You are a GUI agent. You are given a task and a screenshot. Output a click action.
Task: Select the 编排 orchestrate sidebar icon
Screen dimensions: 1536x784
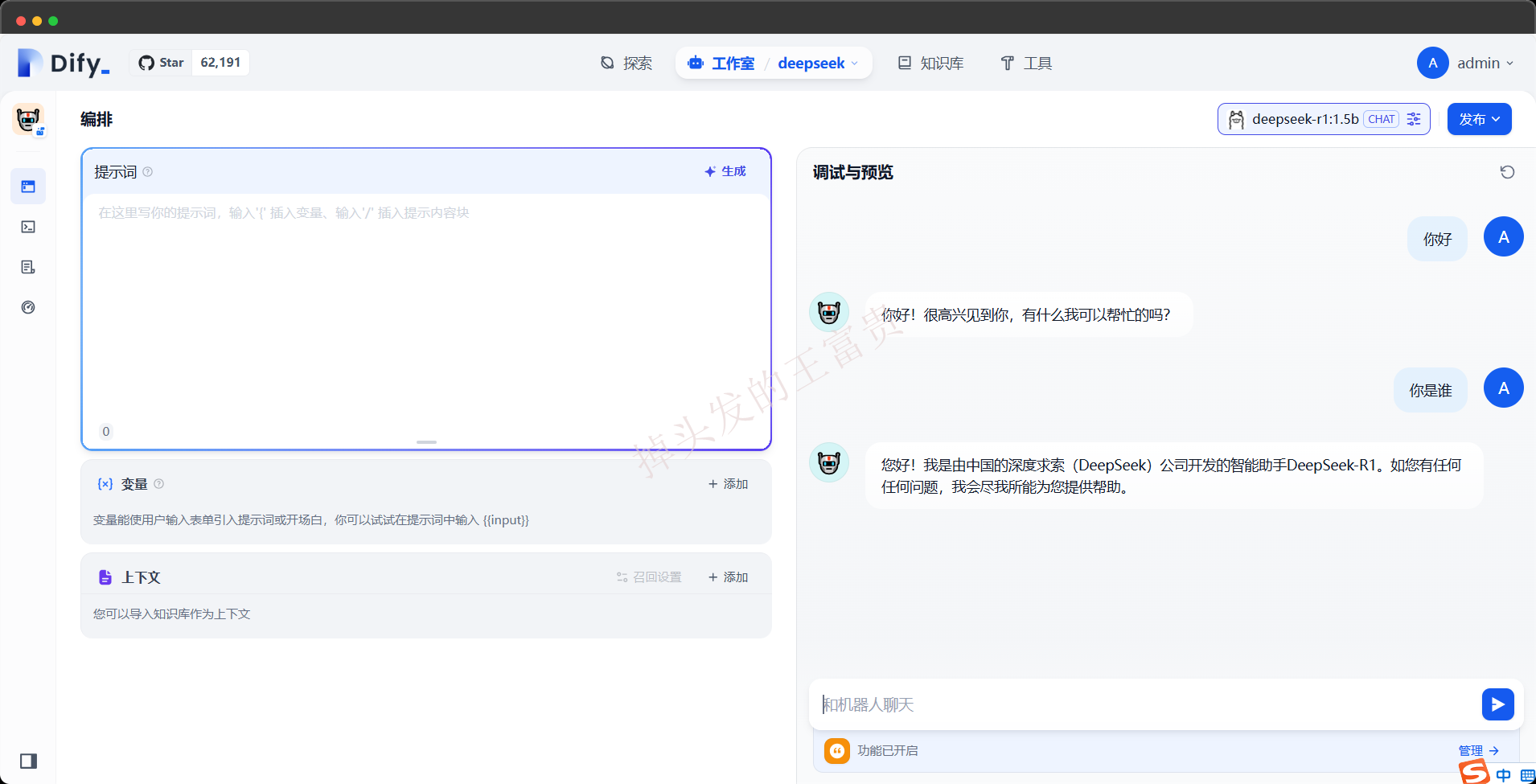click(x=28, y=187)
